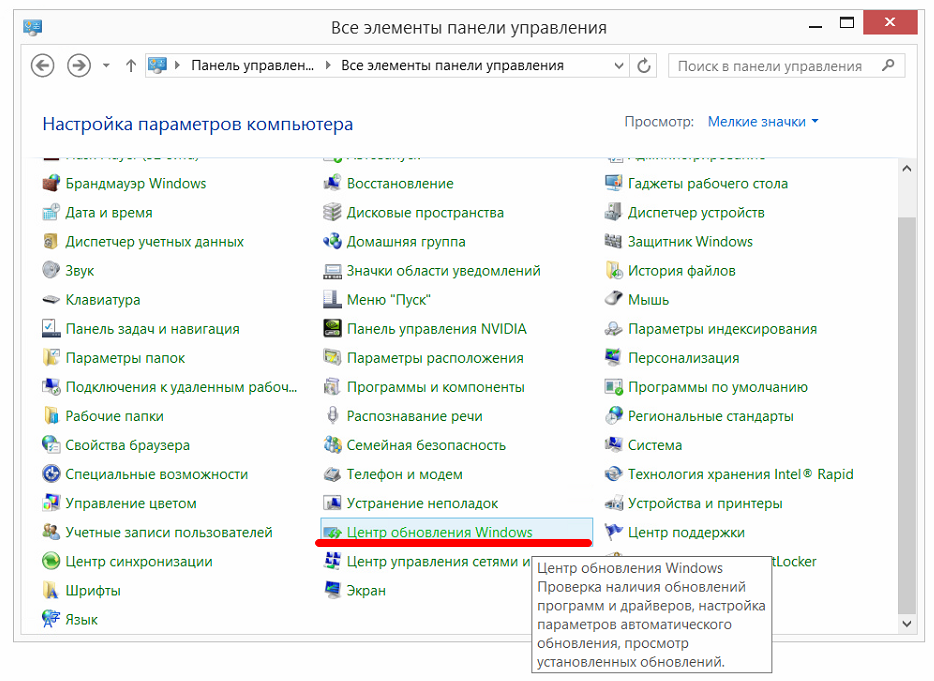Click the Брандмауэр Windows firewall icon
The width and height of the screenshot is (934, 681).
(x=52, y=184)
